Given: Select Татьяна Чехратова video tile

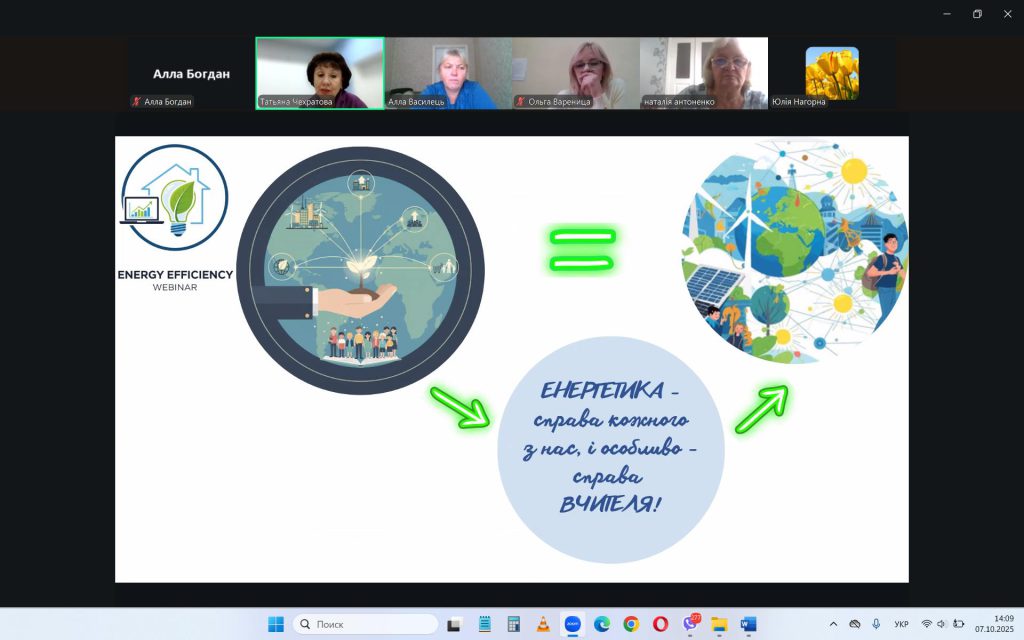Looking at the screenshot, I should (x=319, y=73).
